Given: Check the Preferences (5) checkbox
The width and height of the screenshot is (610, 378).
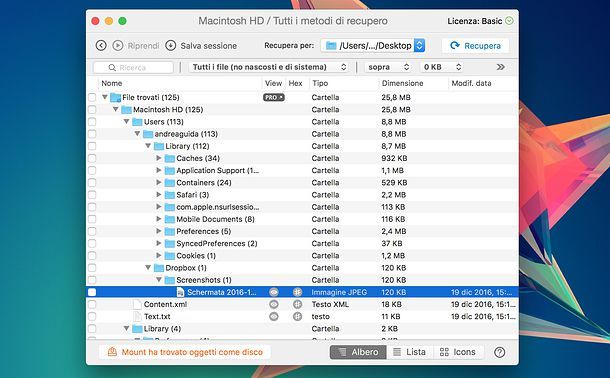Looking at the screenshot, I should pos(92,231).
